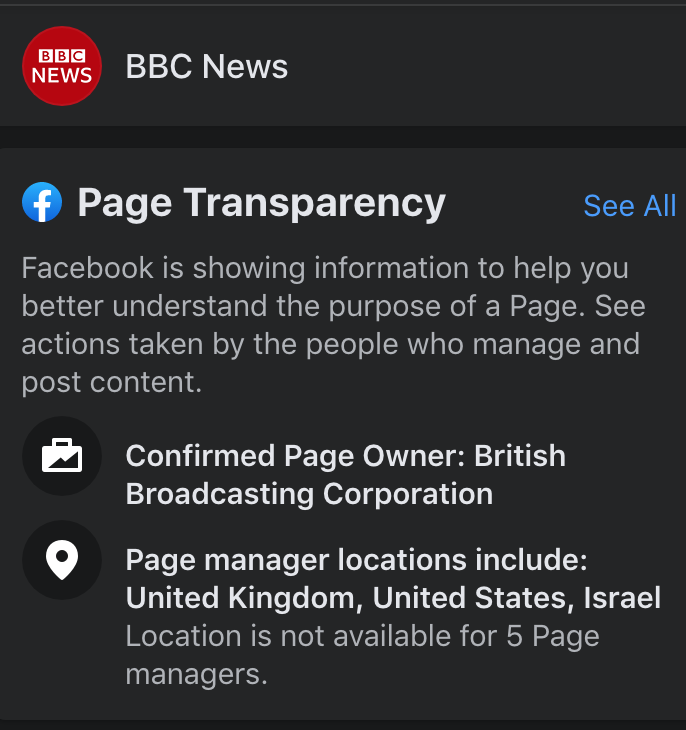Screen dimensions: 686x730
Task: Click the 'post content.' line of description
Action: [x=112, y=382]
